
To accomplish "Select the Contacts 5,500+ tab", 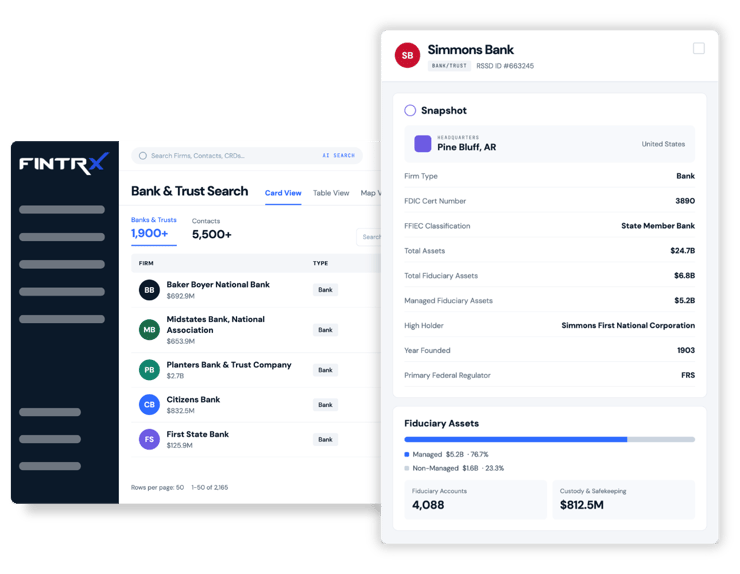I will click(211, 229).
